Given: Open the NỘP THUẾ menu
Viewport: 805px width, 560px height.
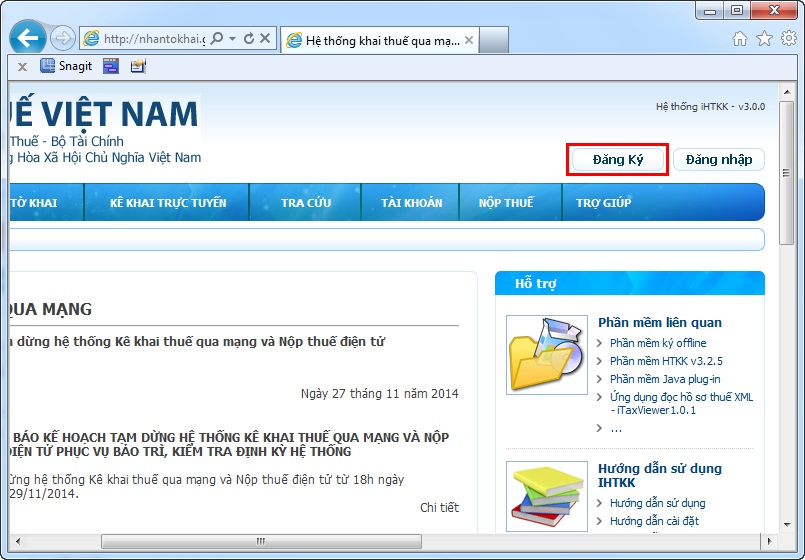Looking at the screenshot, I should [506, 203].
